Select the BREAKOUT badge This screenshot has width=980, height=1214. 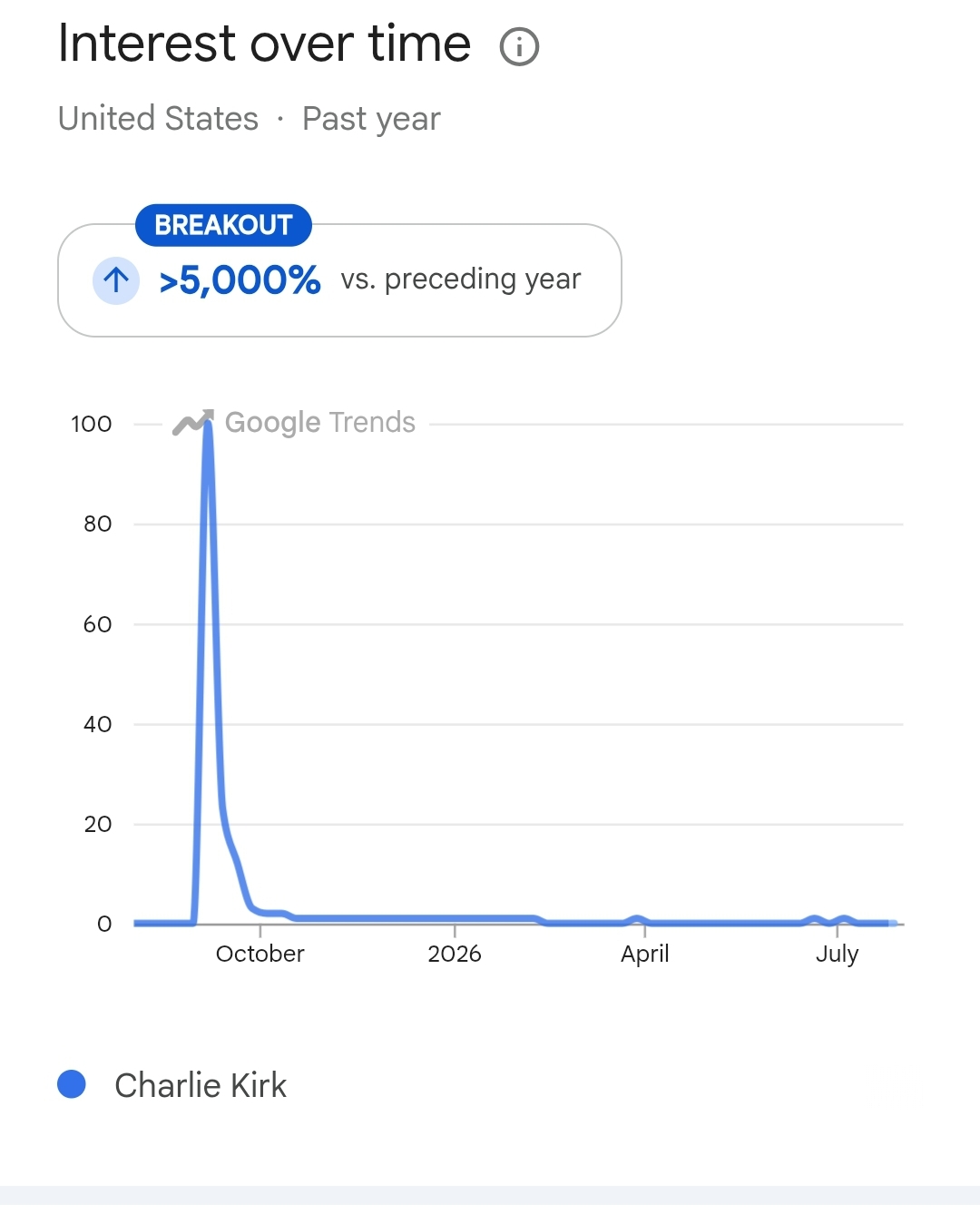click(223, 225)
